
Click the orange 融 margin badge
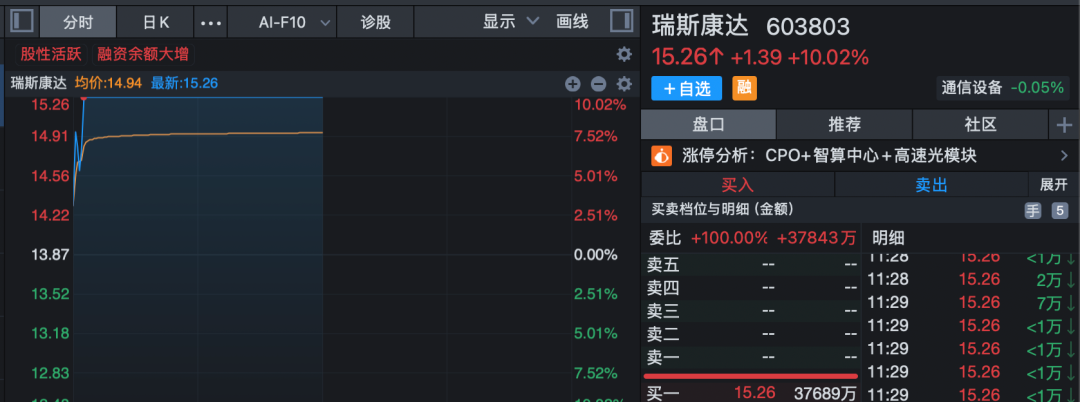point(744,88)
